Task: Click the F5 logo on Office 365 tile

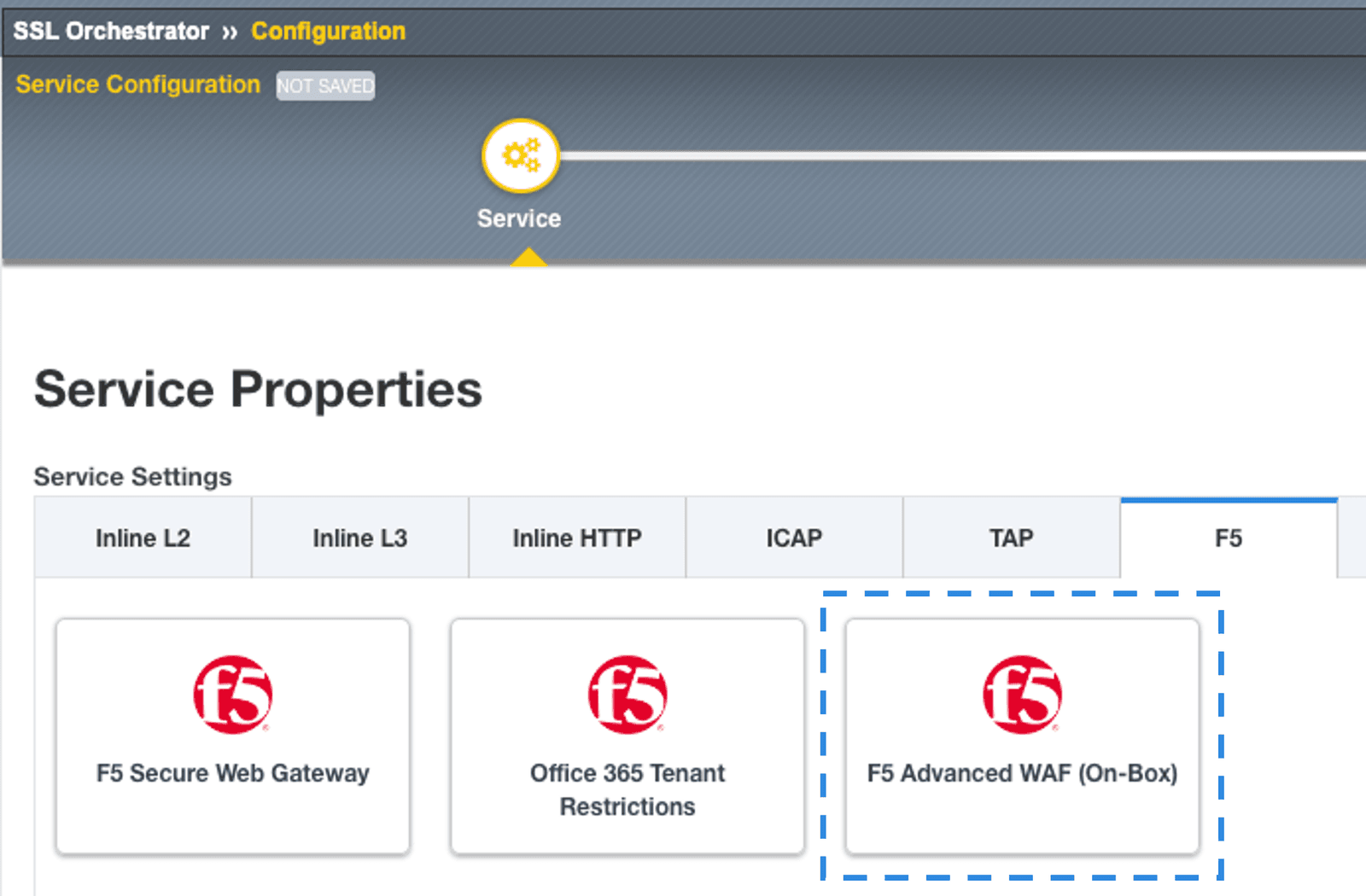Action: [x=628, y=693]
